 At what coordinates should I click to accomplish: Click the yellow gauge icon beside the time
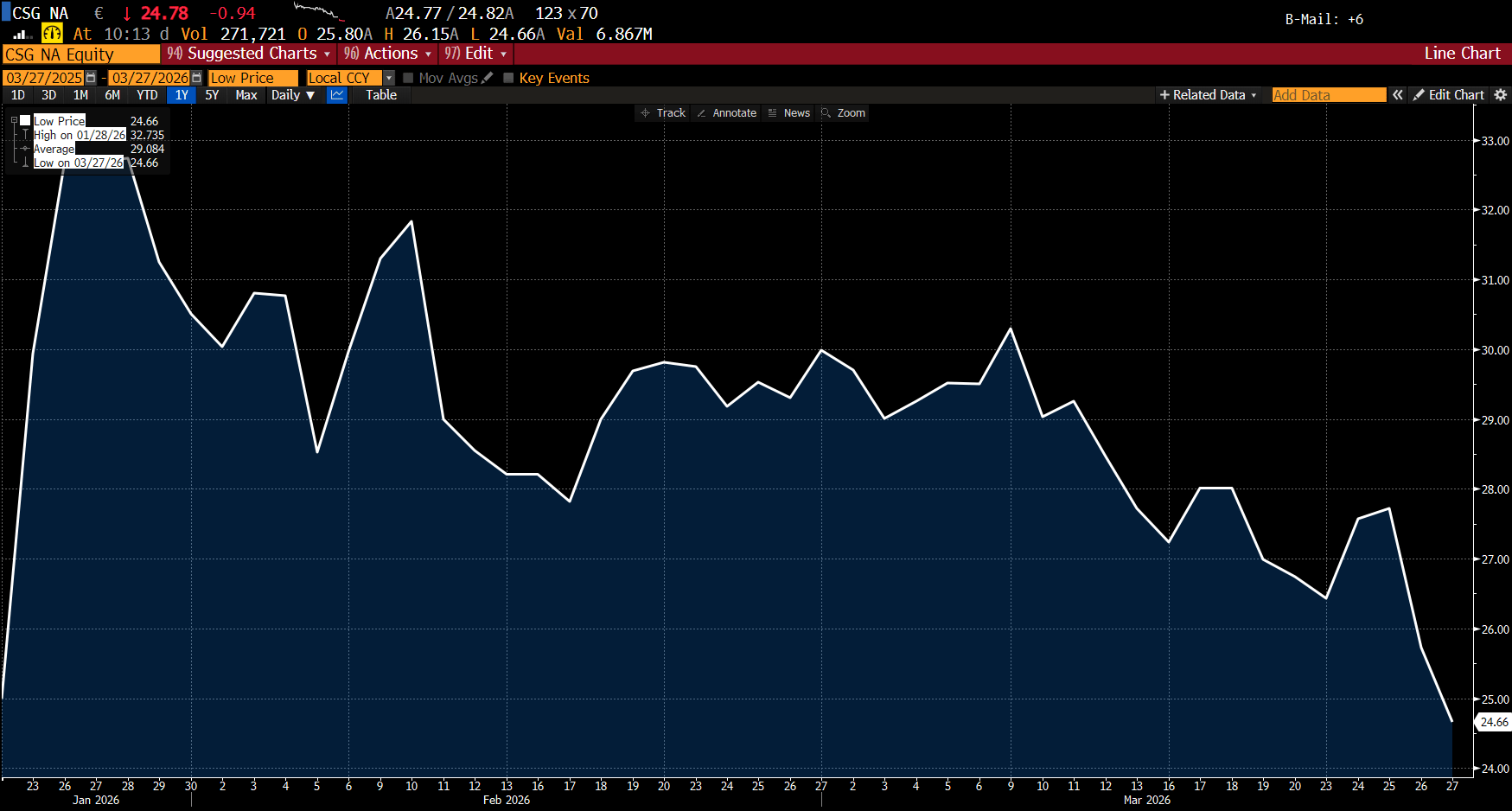[x=52, y=34]
